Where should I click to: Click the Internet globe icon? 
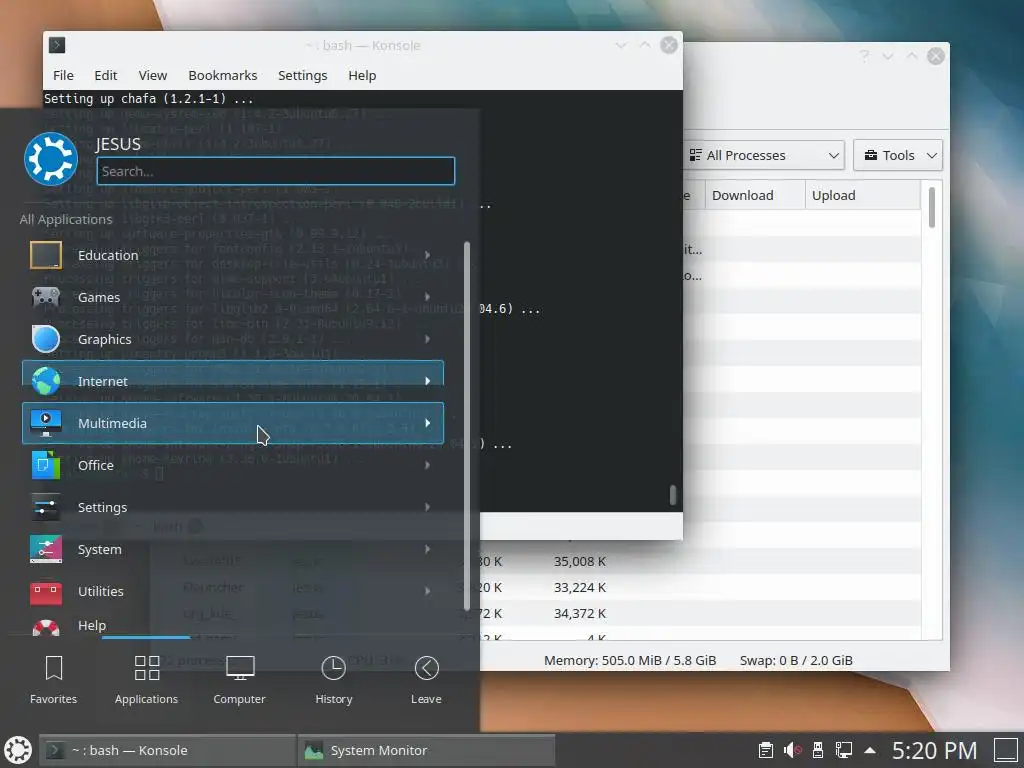(x=46, y=381)
